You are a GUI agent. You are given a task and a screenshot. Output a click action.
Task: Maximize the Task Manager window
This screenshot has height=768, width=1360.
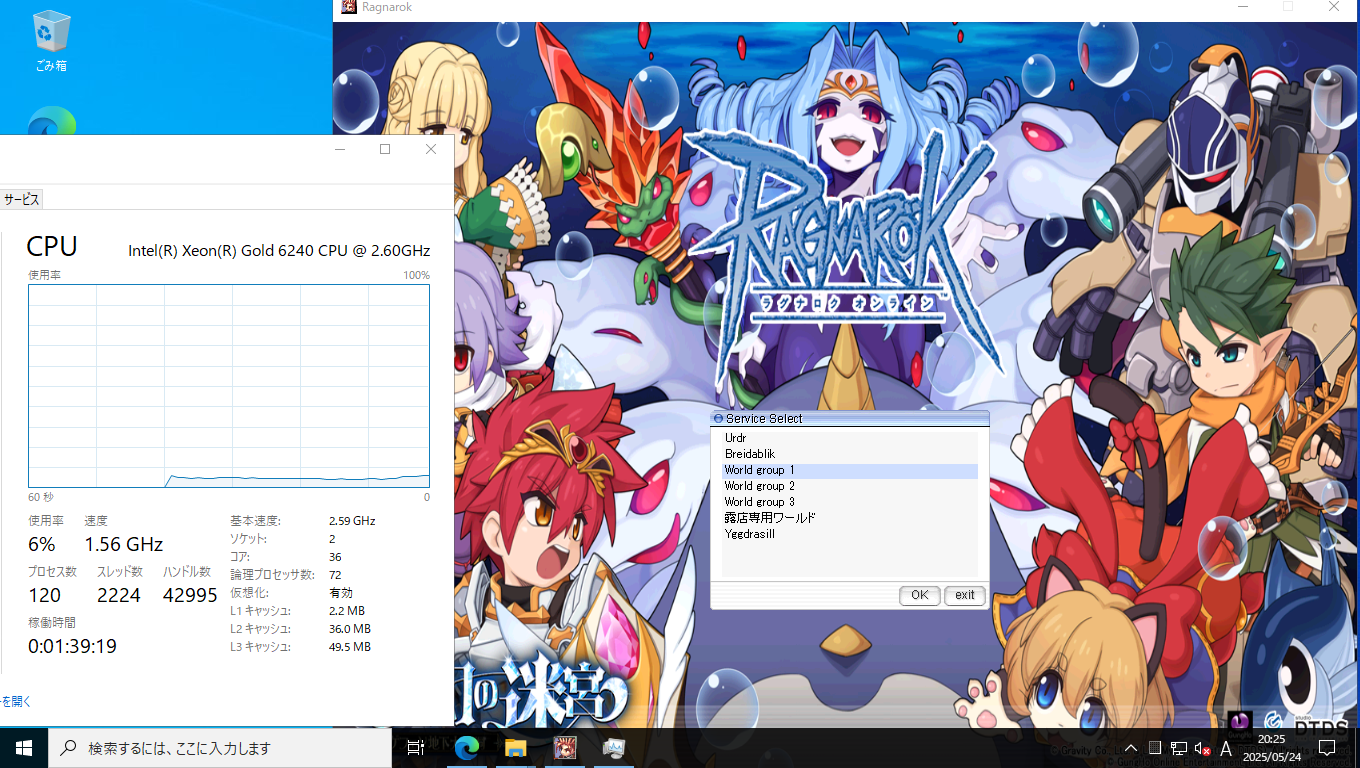tap(385, 149)
